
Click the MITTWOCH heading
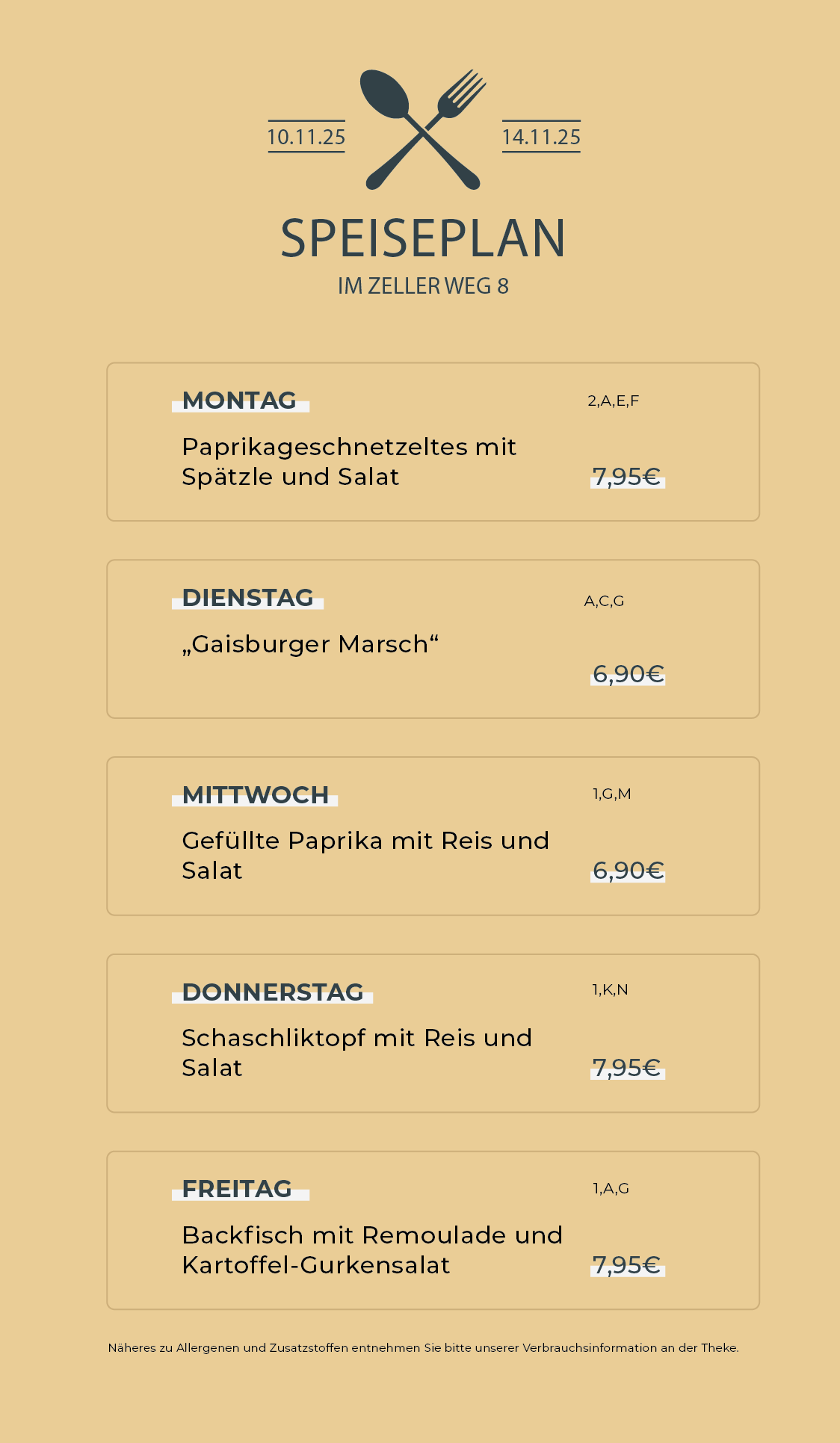pyautogui.click(x=255, y=795)
